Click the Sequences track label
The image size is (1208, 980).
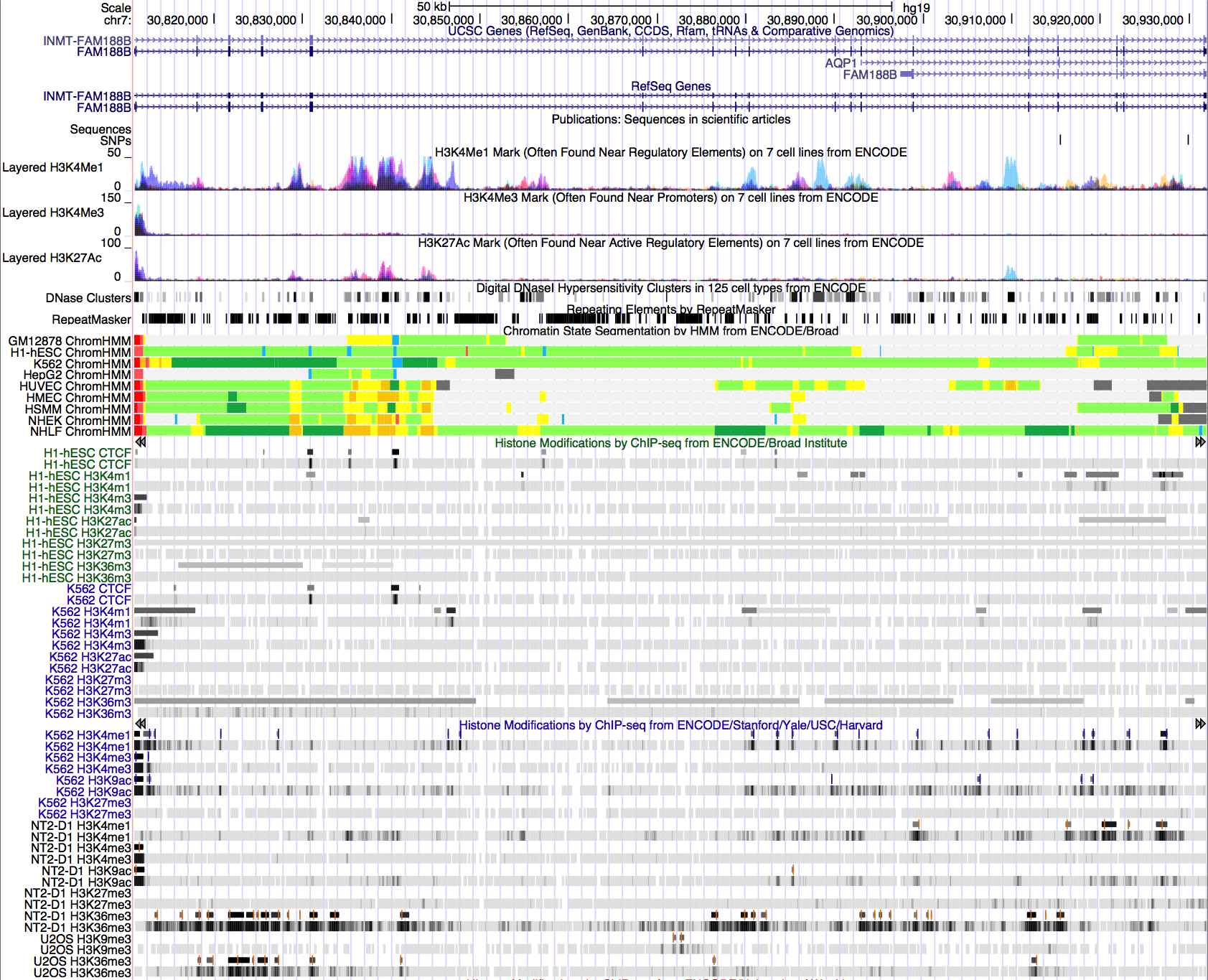pos(100,130)
